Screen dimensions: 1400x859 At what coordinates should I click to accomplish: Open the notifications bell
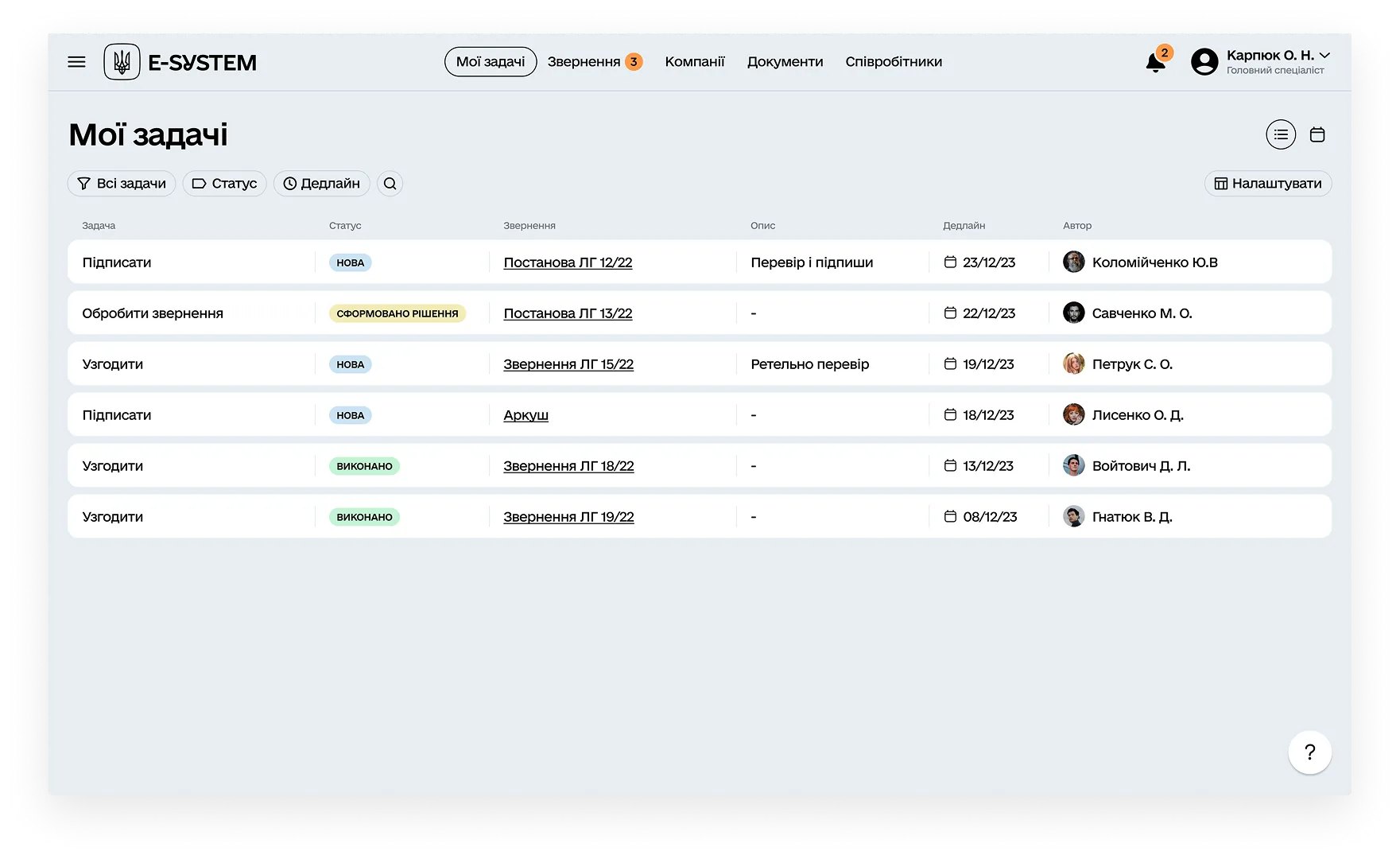point(1155,63)
